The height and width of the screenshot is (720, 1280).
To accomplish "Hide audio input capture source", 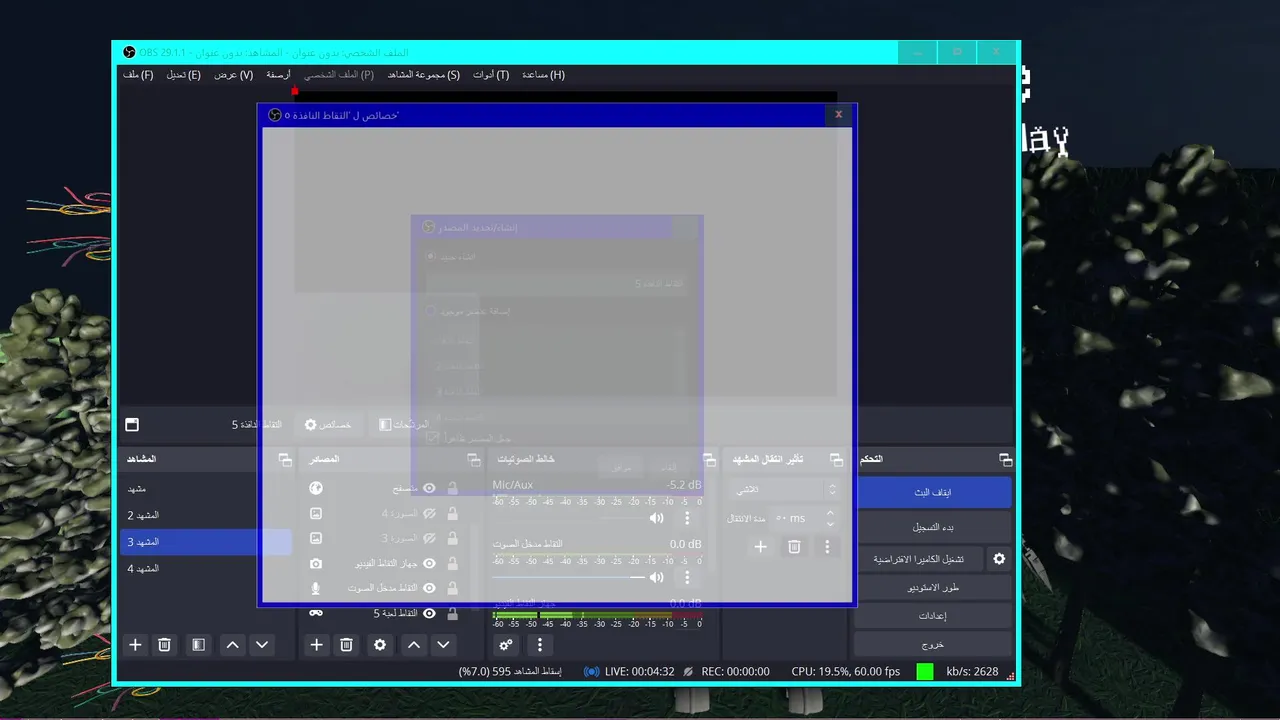I will (x=429, y=588).
